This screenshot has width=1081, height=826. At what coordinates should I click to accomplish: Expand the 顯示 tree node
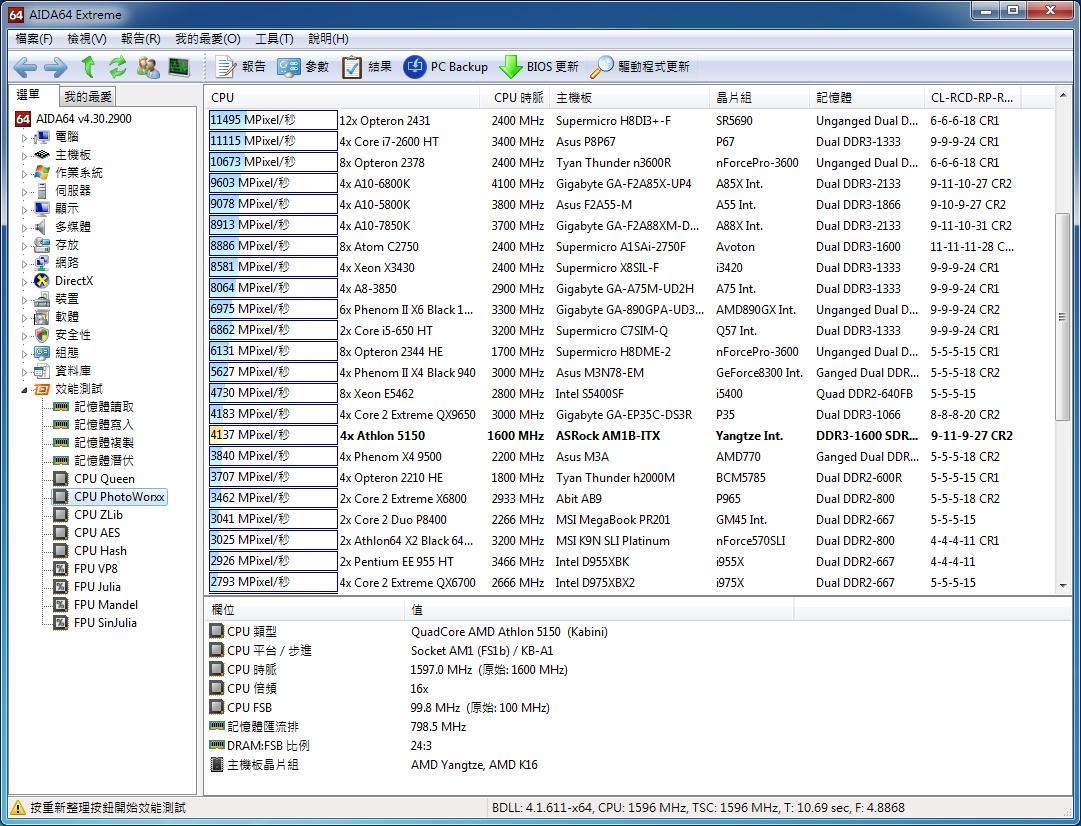tap(24, 209)
